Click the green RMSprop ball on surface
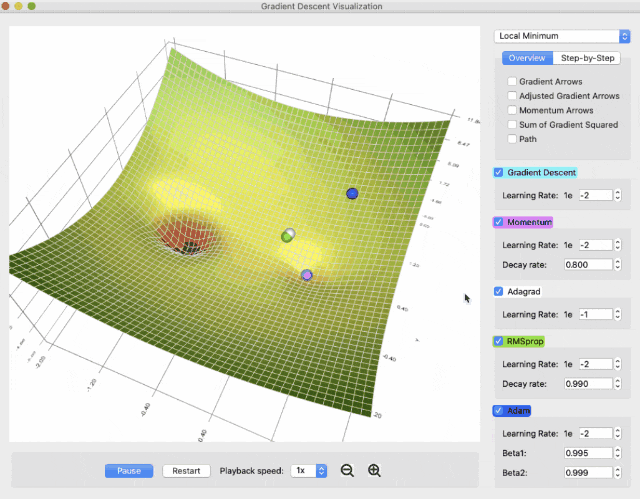The image size is (640, 499). [x=287, y=237]
